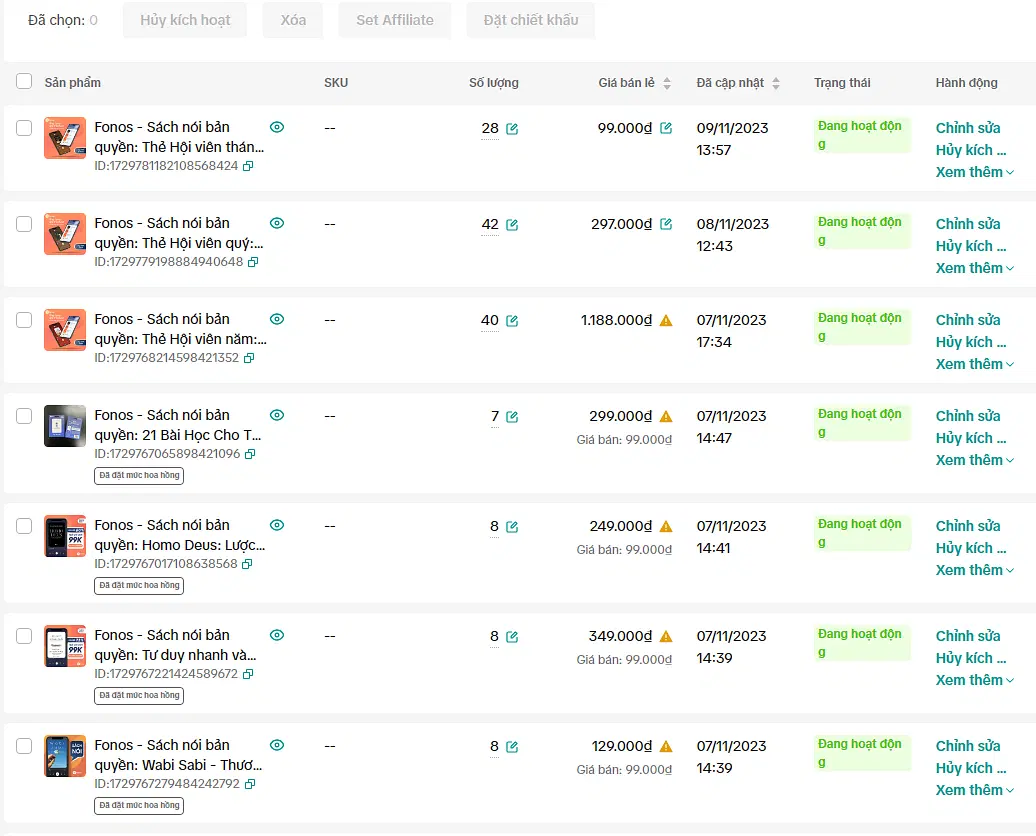1036x836 pixels.
Task: Copy product ID 1729767279484242792
Action: coord(250,784)
